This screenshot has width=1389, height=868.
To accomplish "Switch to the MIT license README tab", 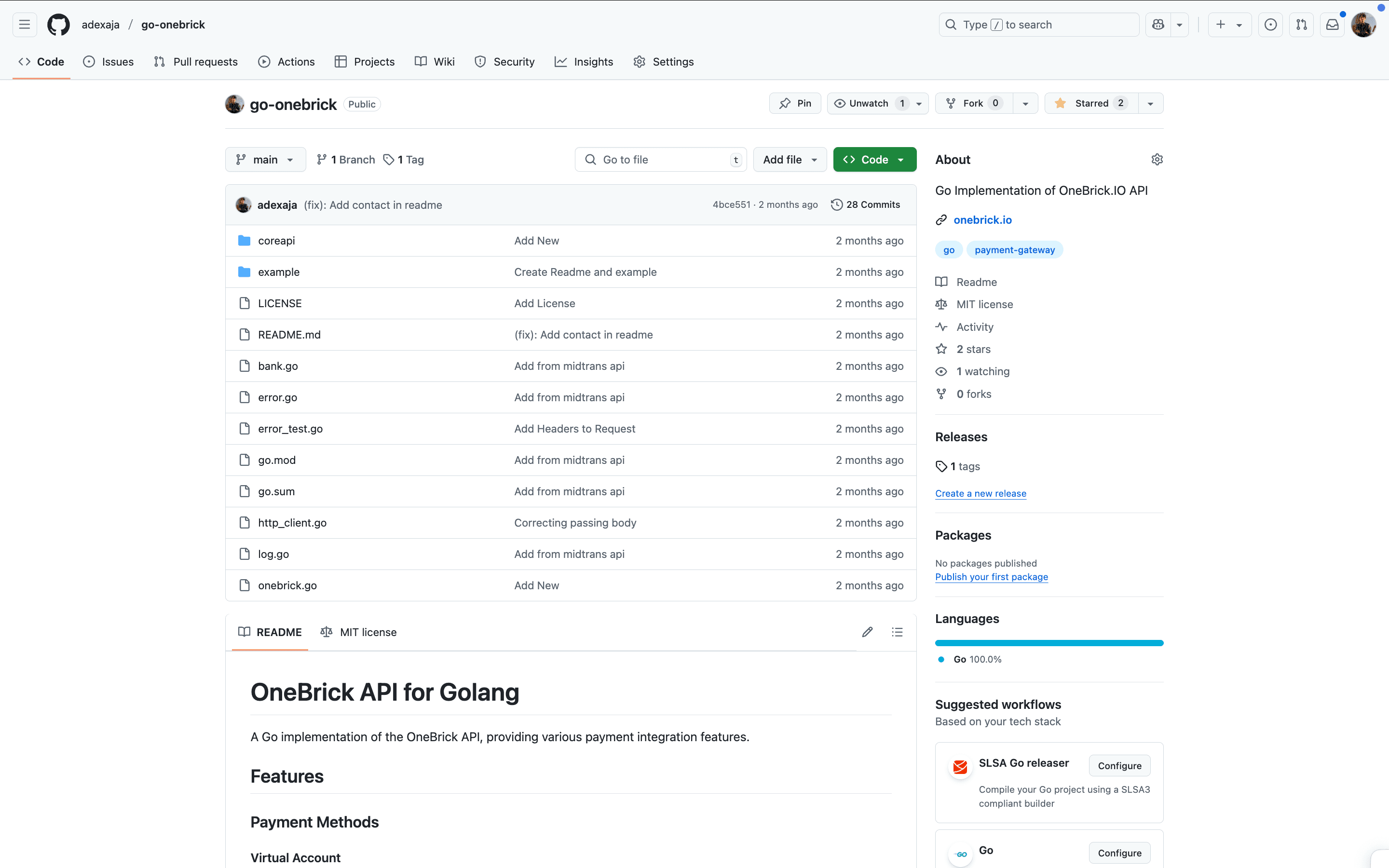I will click(359, 632).
